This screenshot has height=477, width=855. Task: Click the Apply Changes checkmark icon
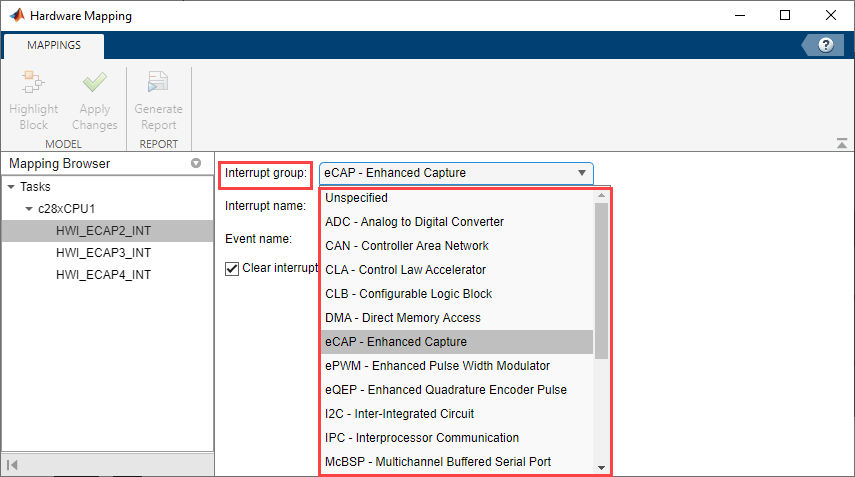(x=94, y=85)
